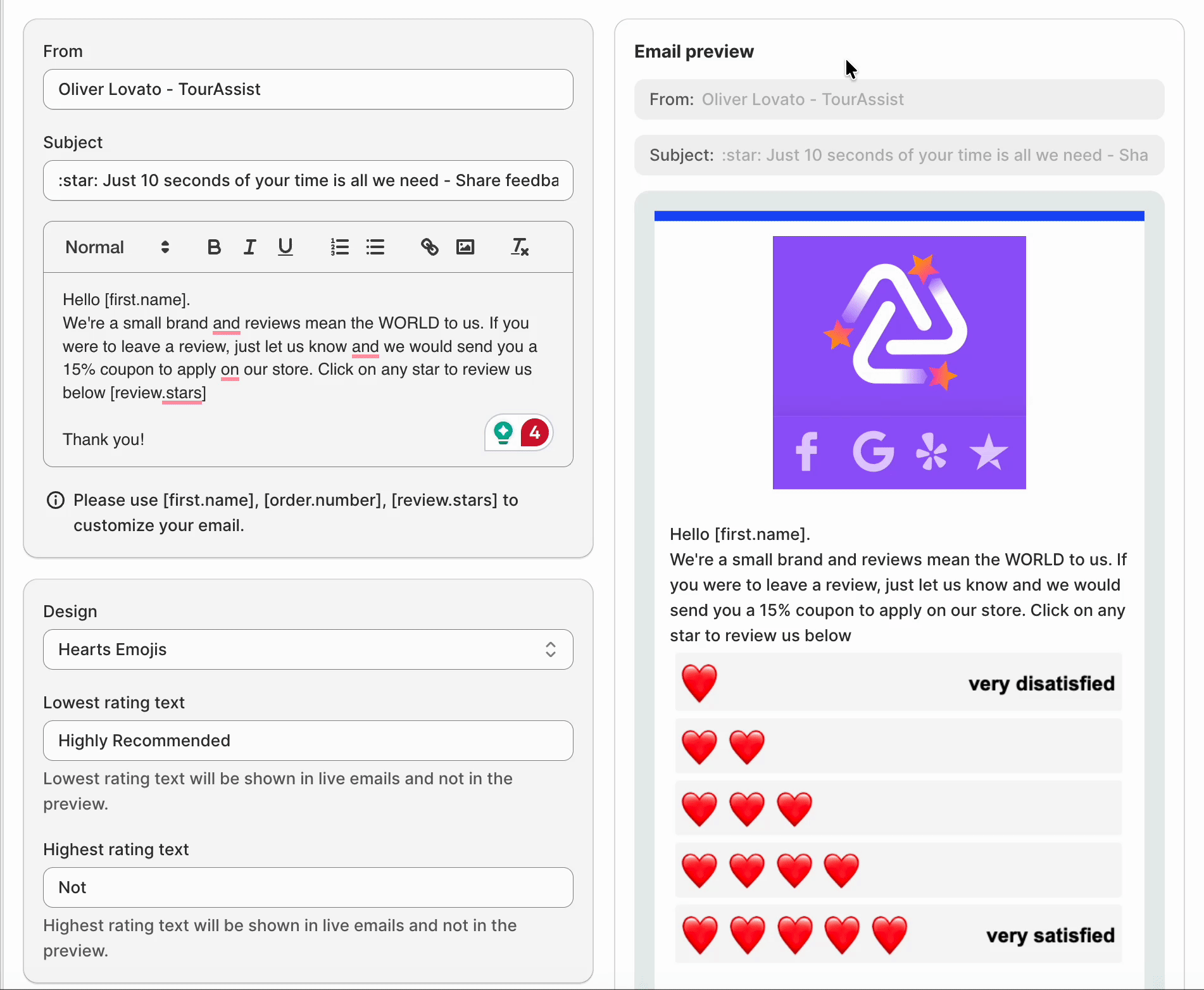Viewport: 1204px width, 990px height.
Task: Select the two-hearts rating row
Action: [x=898, y=746]
